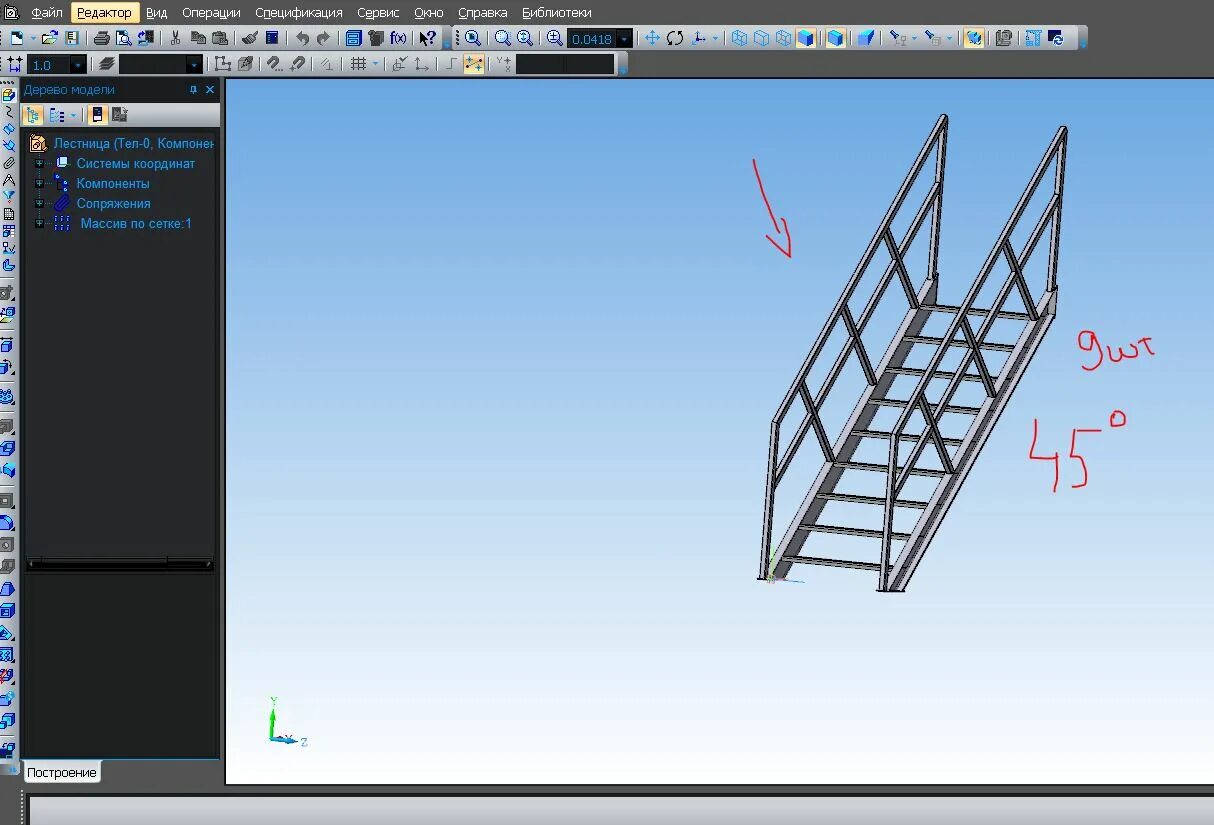Open the zoom scale dropdown
This screenshot has height=825, width=1214.
point(624,39)
